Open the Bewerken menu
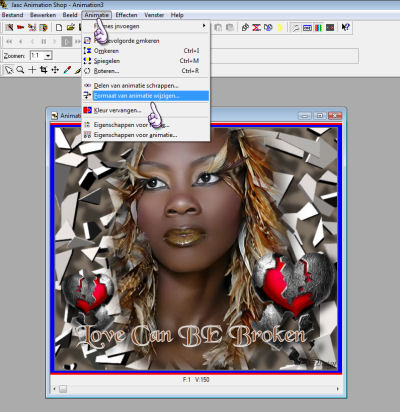This screenshot has width=400, height=412. point(43,15)
